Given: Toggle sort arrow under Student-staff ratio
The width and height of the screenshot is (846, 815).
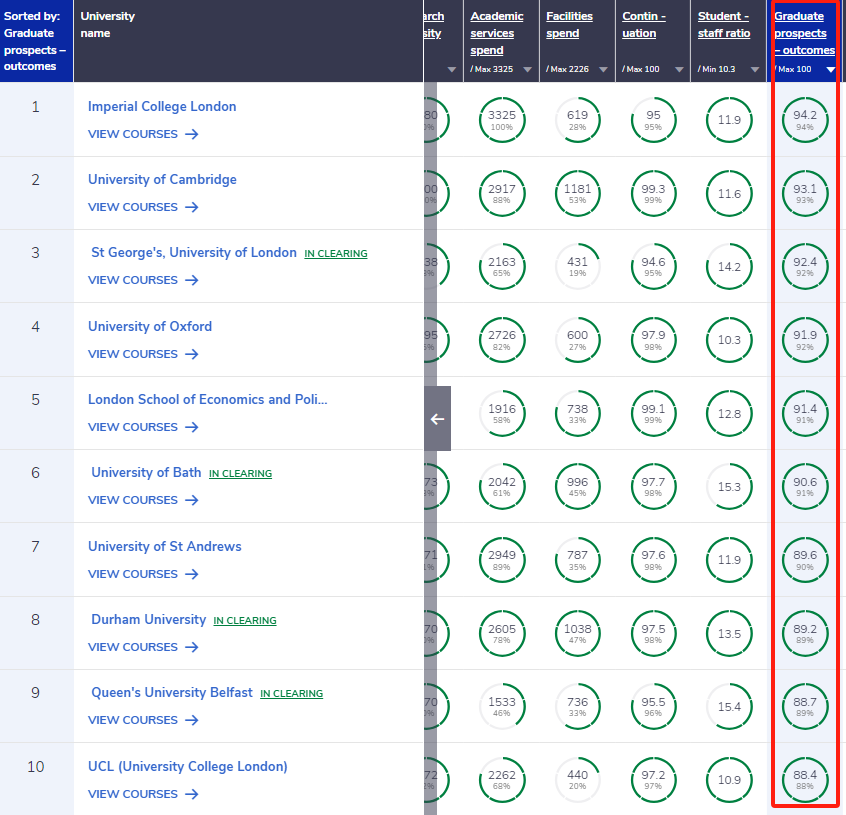Looking at the screenshot, I should pos(755,70).
